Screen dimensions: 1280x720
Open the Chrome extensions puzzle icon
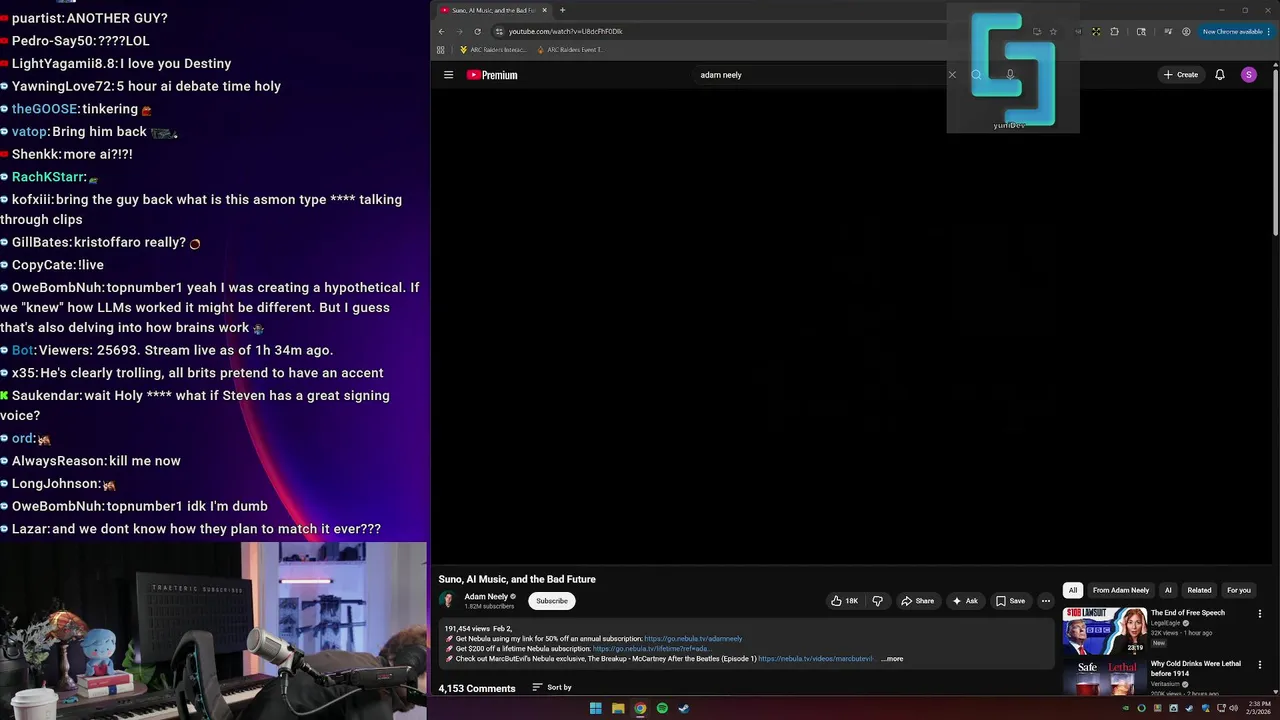[x=1114, y=31]
